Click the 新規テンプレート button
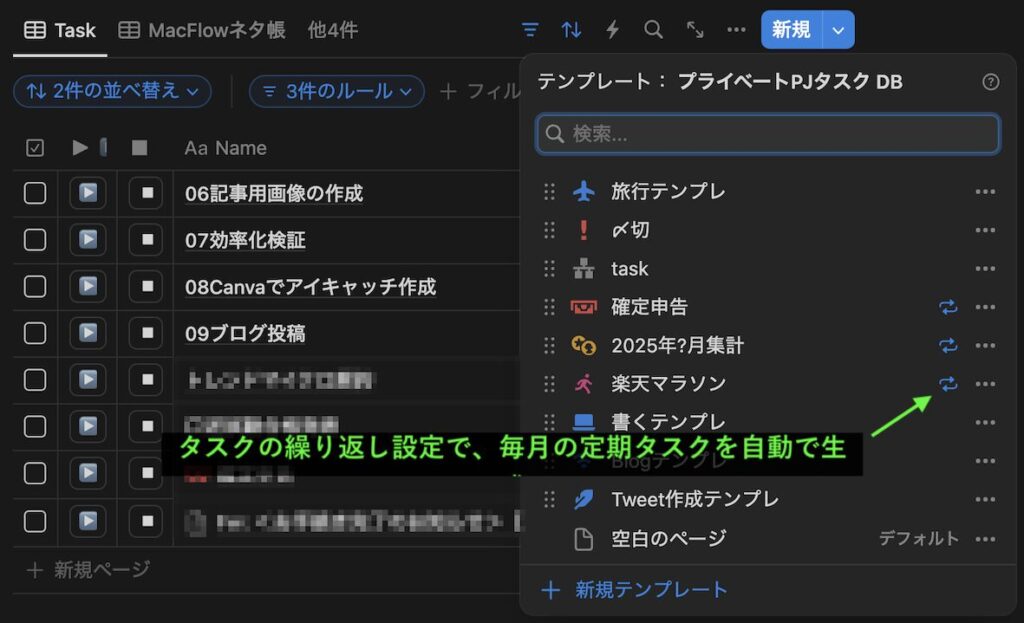This screenshot has height=623, width=1024. click(x=650, y=590)
